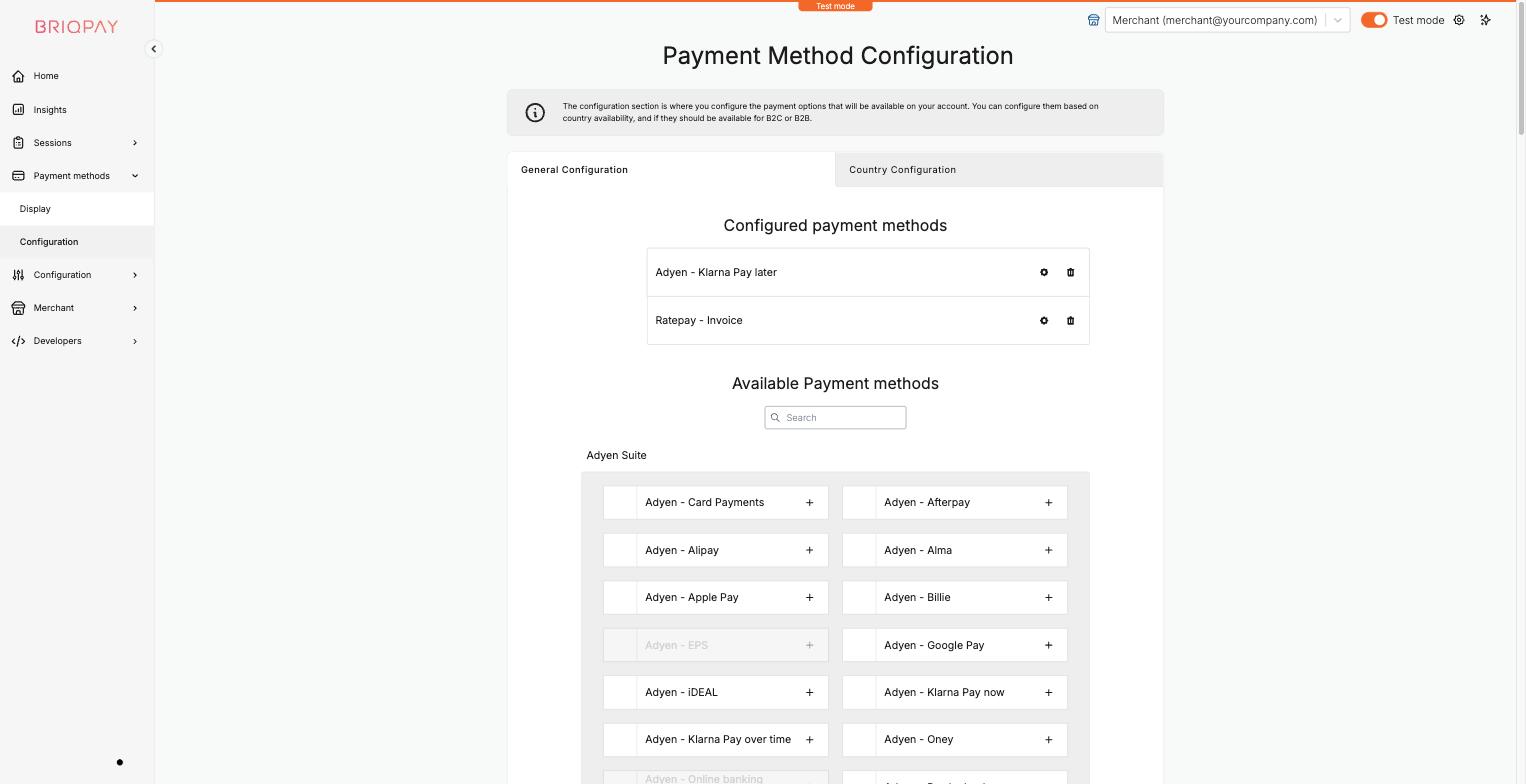Add Adyen - Card Payments with plus
Image resolution: width=1526 pixels, height=784 pixels.
click(810, 503)
